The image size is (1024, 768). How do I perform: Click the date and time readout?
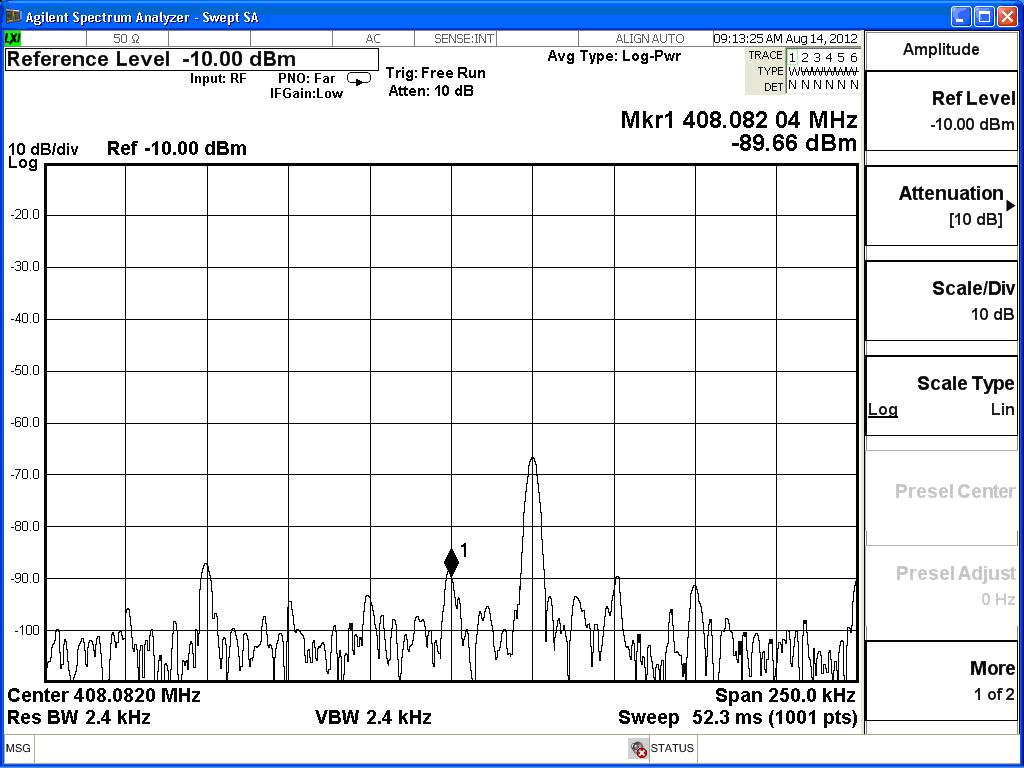point(786,39)
